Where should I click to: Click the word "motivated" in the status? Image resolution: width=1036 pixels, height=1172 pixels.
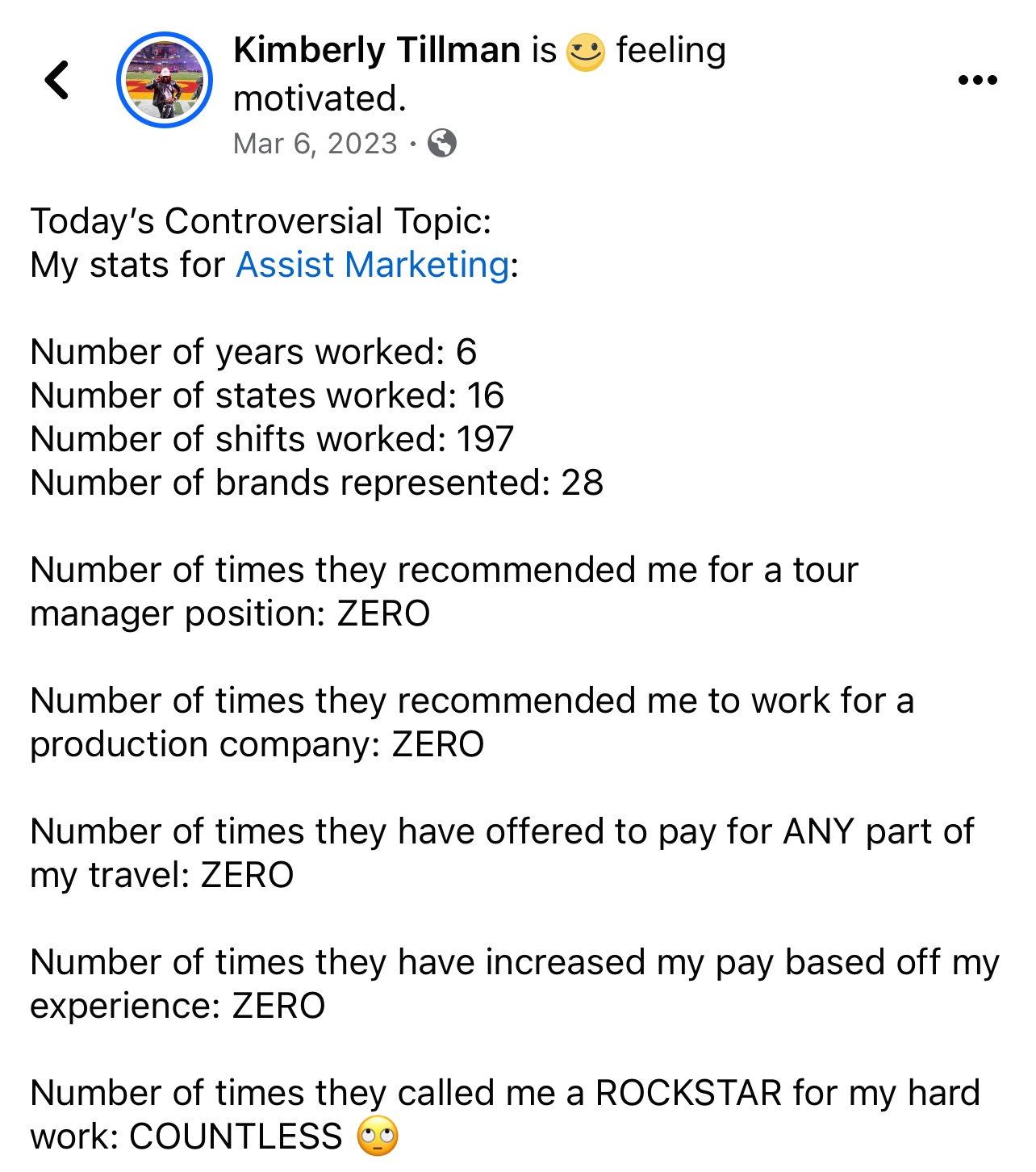[319, 98]
